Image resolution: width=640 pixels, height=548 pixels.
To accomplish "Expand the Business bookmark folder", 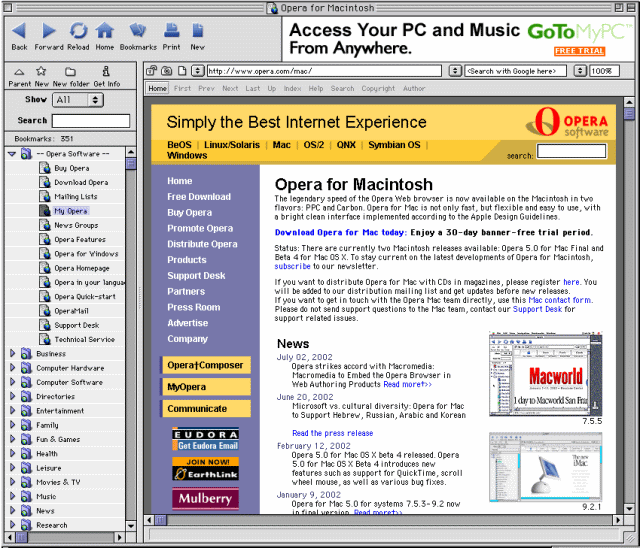I will [12, 353].
